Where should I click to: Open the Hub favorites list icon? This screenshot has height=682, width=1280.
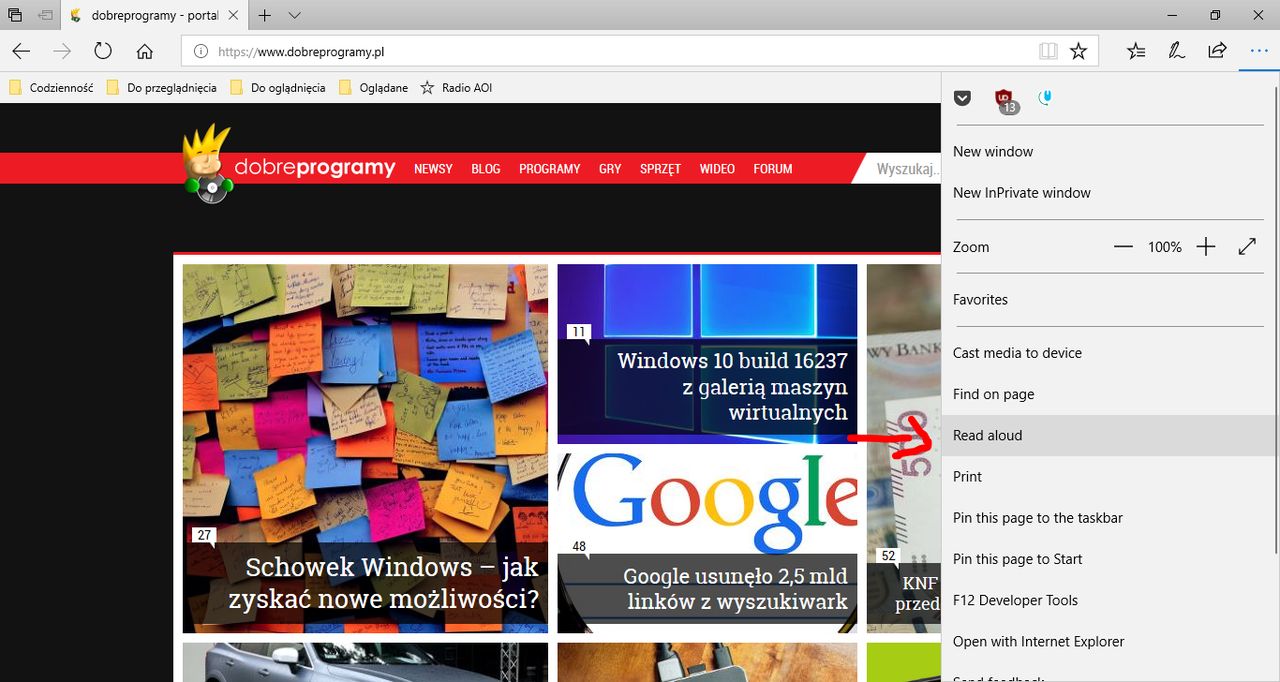[1136, 51]
